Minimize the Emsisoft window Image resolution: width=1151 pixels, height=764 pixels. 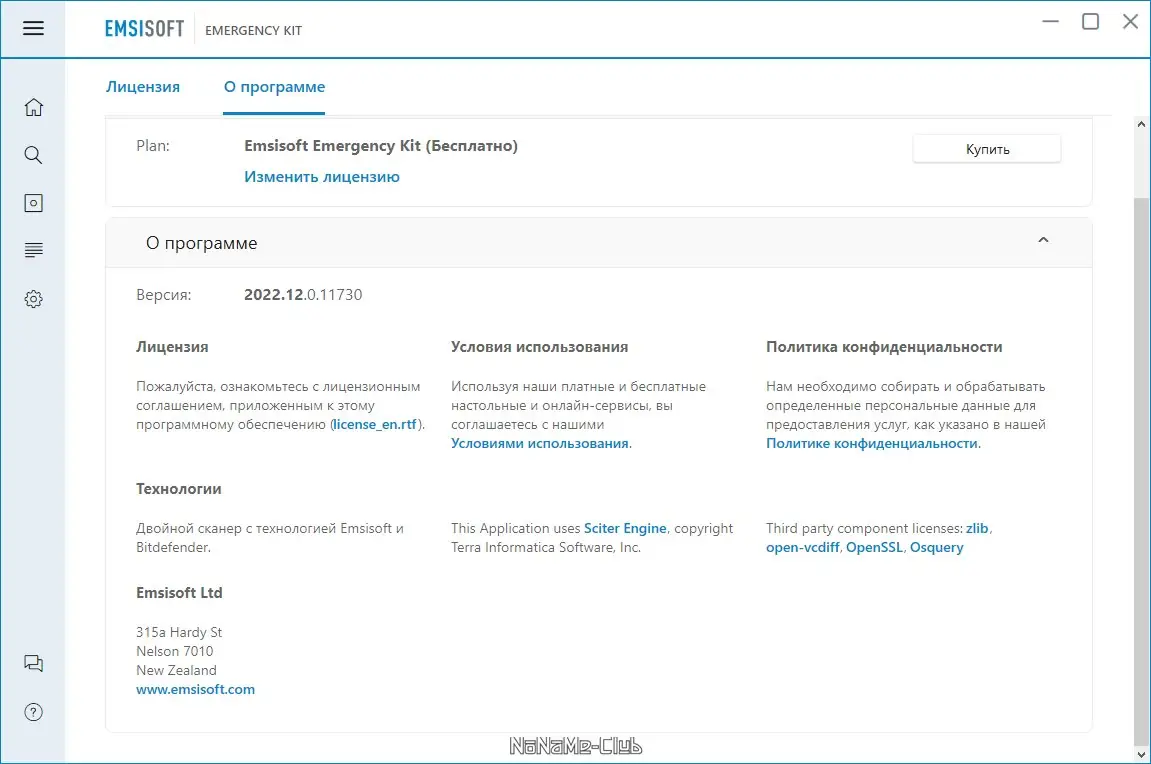coord(1050,21)
